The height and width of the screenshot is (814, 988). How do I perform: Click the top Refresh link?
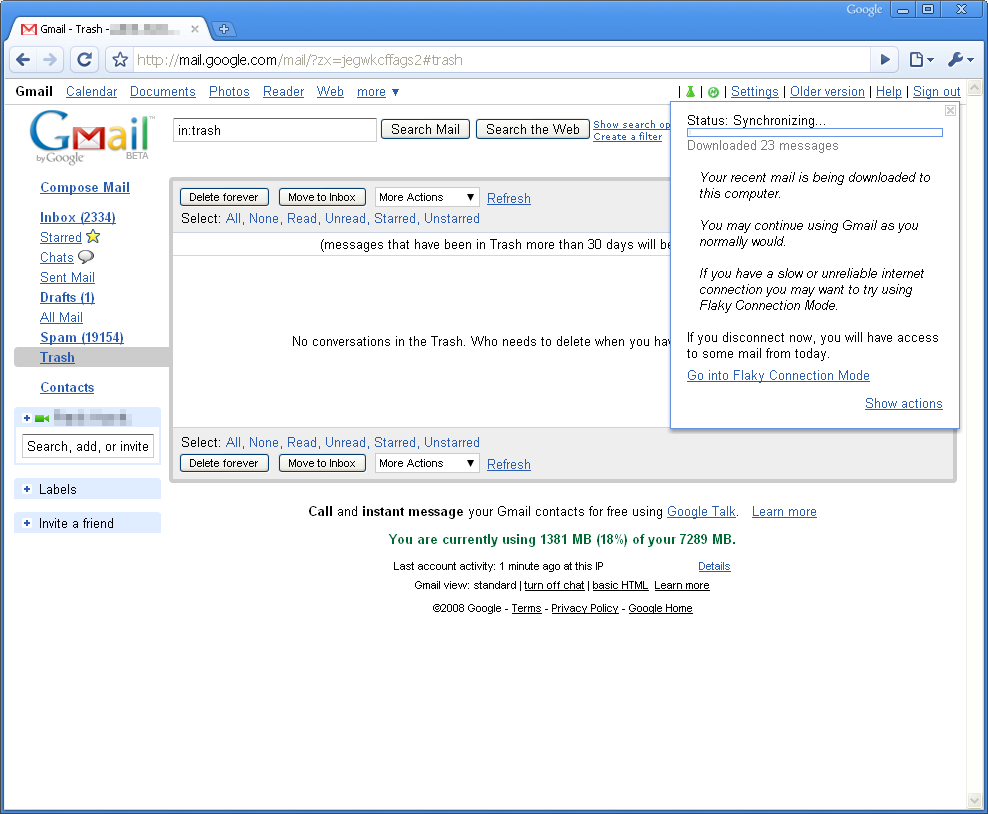click(508, 198)
